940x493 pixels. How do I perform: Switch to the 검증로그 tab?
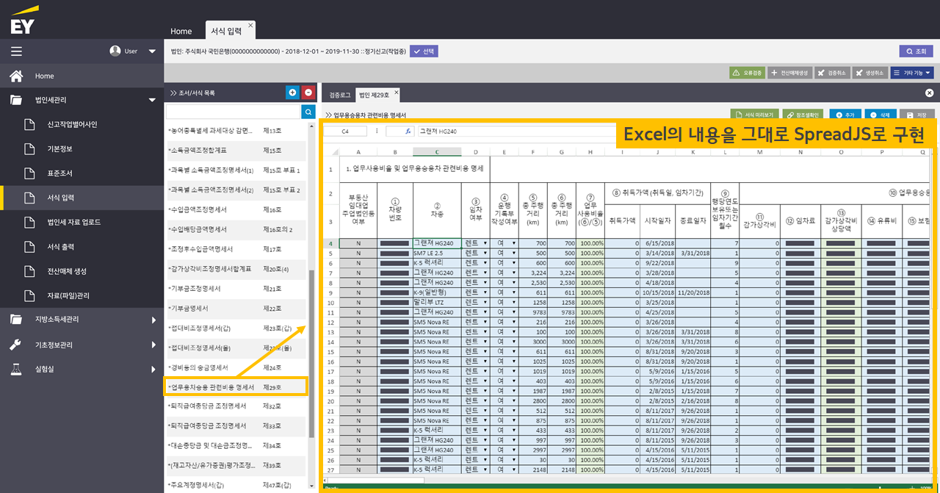point(339,95)
